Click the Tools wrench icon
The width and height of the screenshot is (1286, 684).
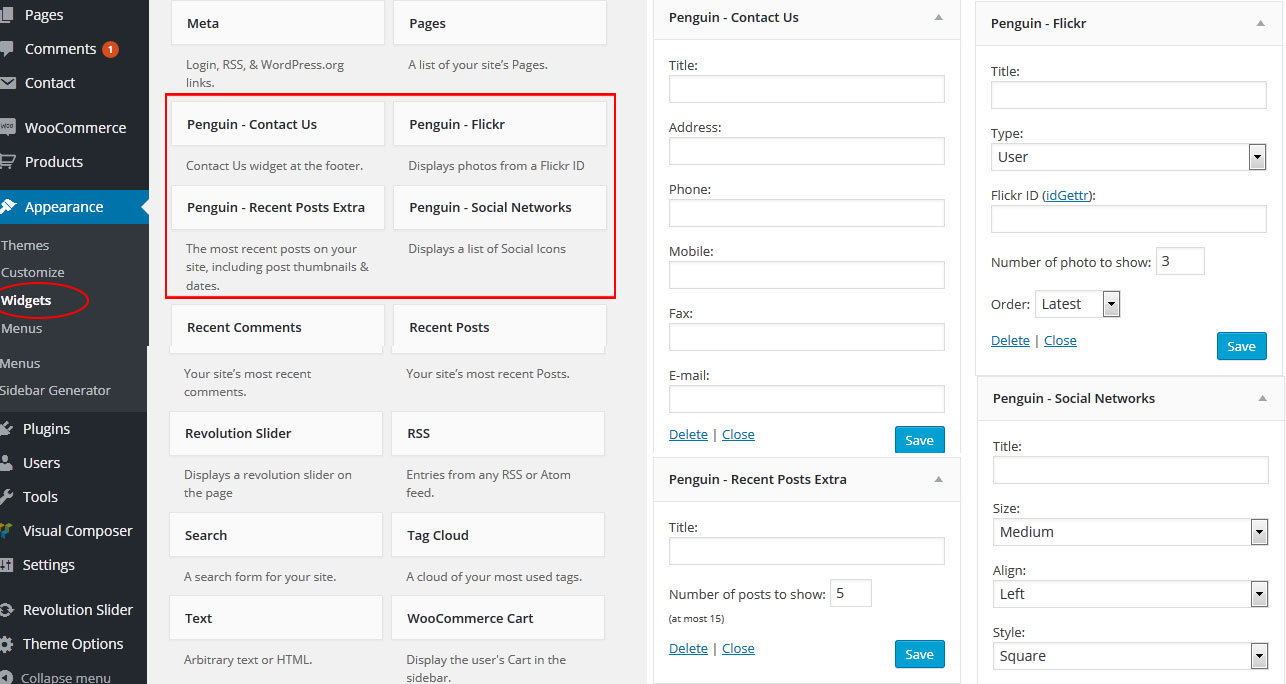pos(7,497)
